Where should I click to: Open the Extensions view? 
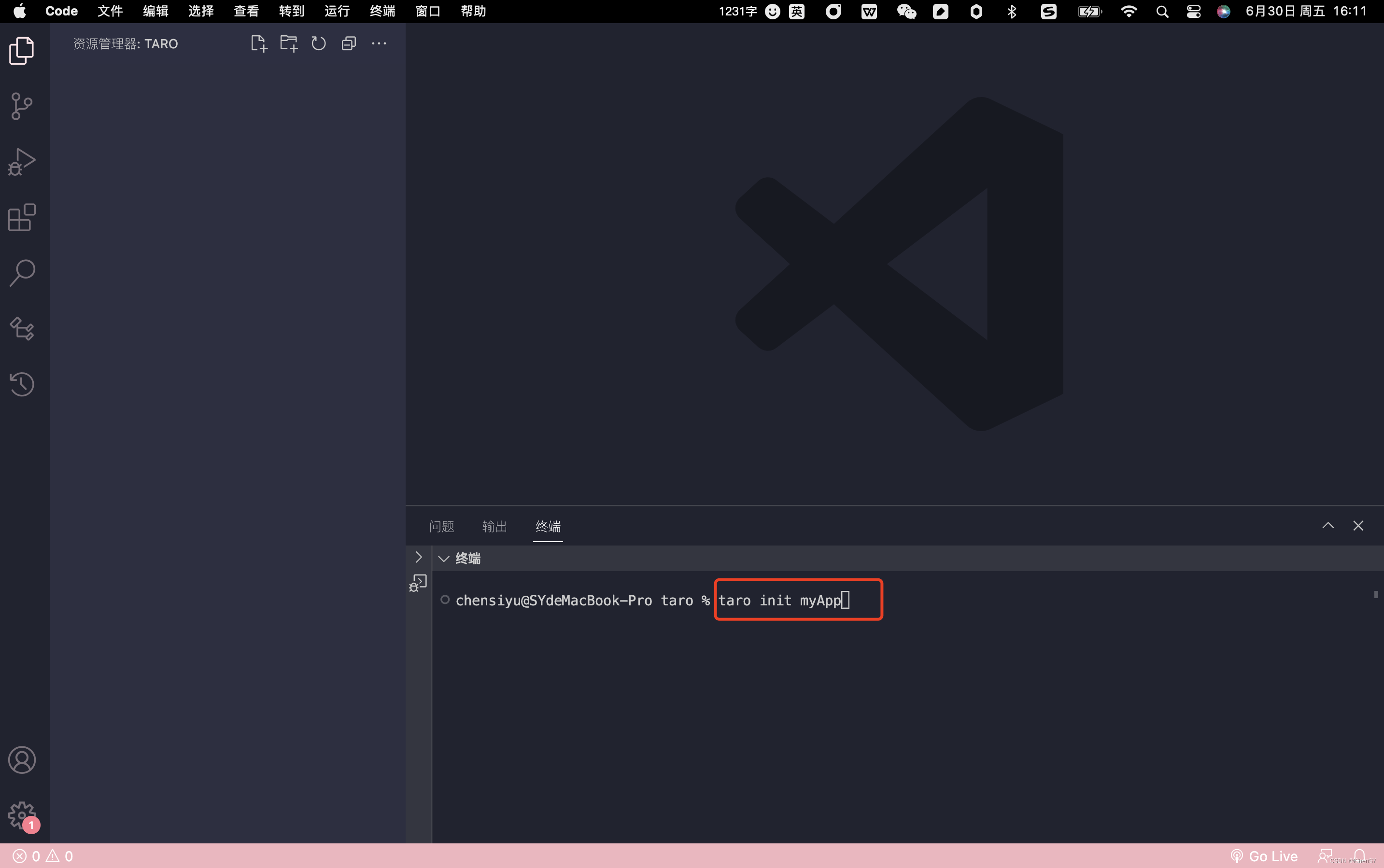(x=22, y=218)
